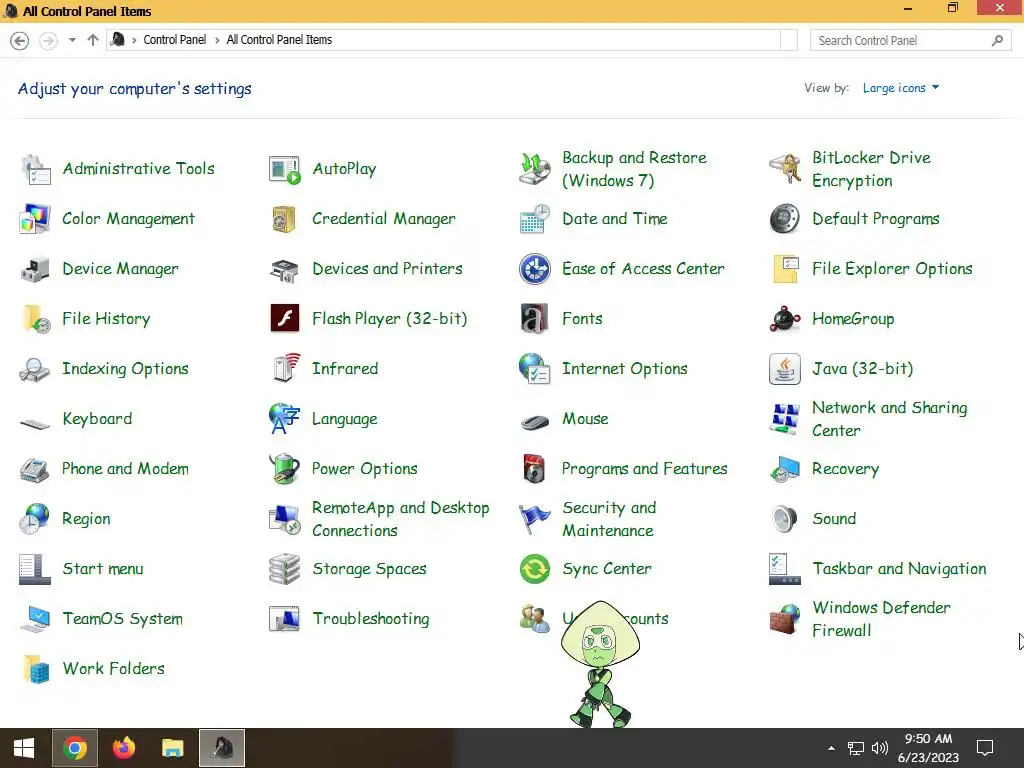Open the Fonts icon
1024x768 pixels.
pos(535,319)
